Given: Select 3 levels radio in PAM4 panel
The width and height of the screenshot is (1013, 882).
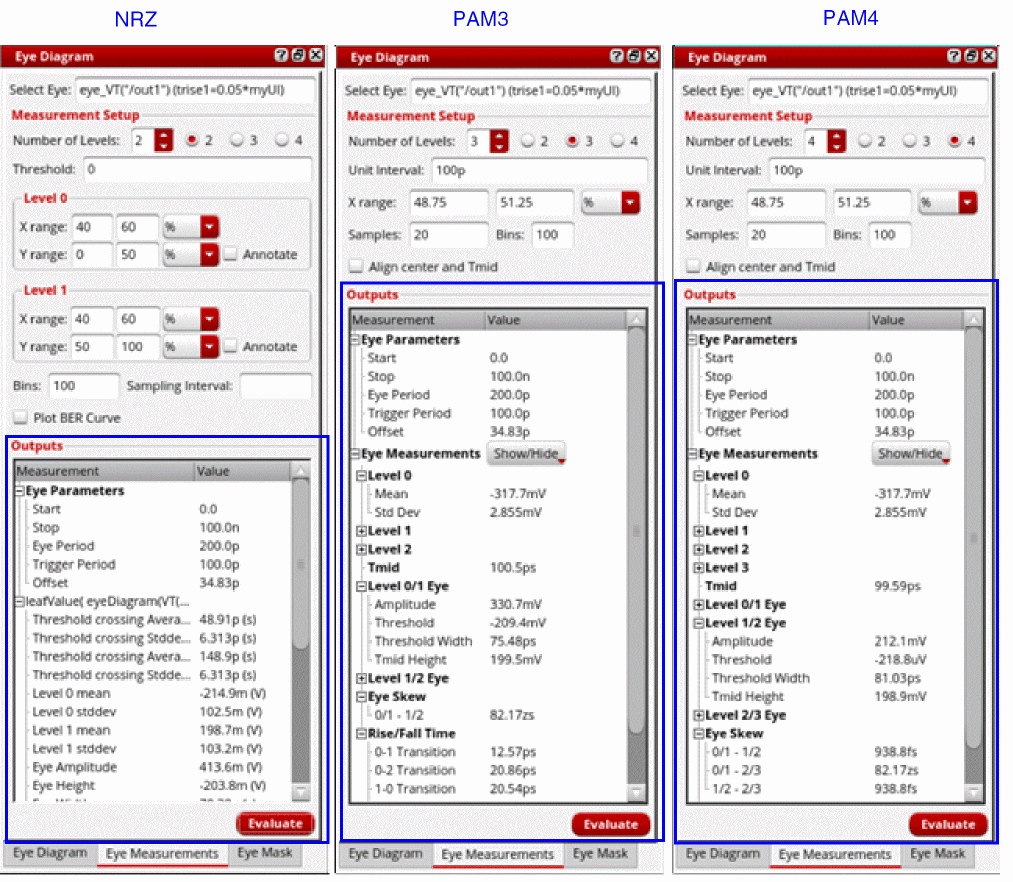Looking at the screenshot, I should [x=910, y=140].
